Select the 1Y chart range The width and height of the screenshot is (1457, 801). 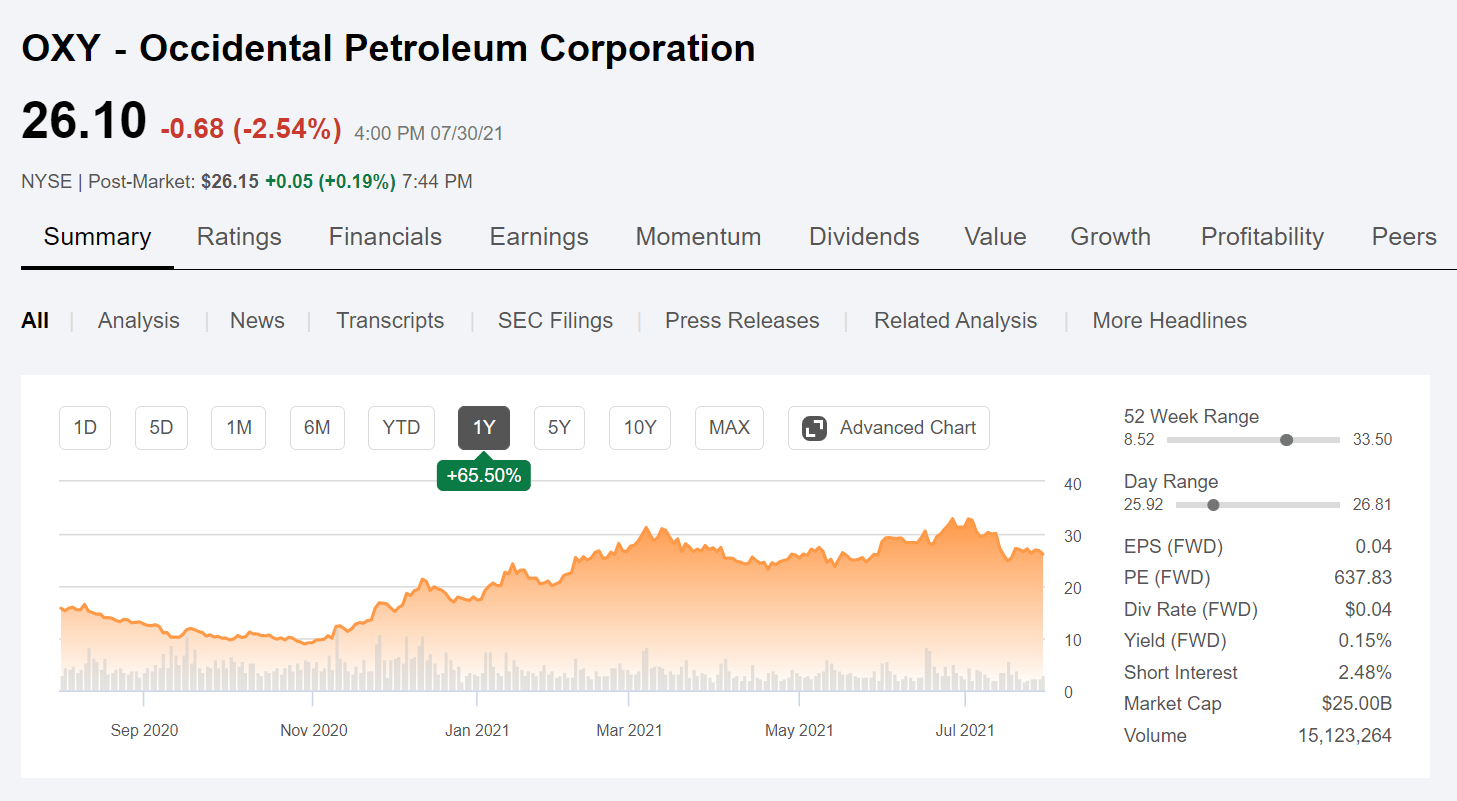(x=484, y=428)
